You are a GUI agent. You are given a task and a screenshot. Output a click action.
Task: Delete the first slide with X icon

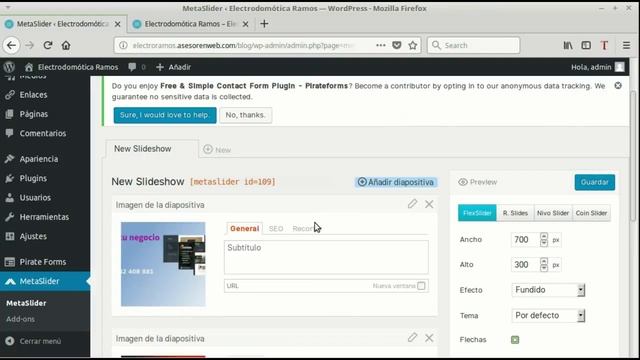429,204
